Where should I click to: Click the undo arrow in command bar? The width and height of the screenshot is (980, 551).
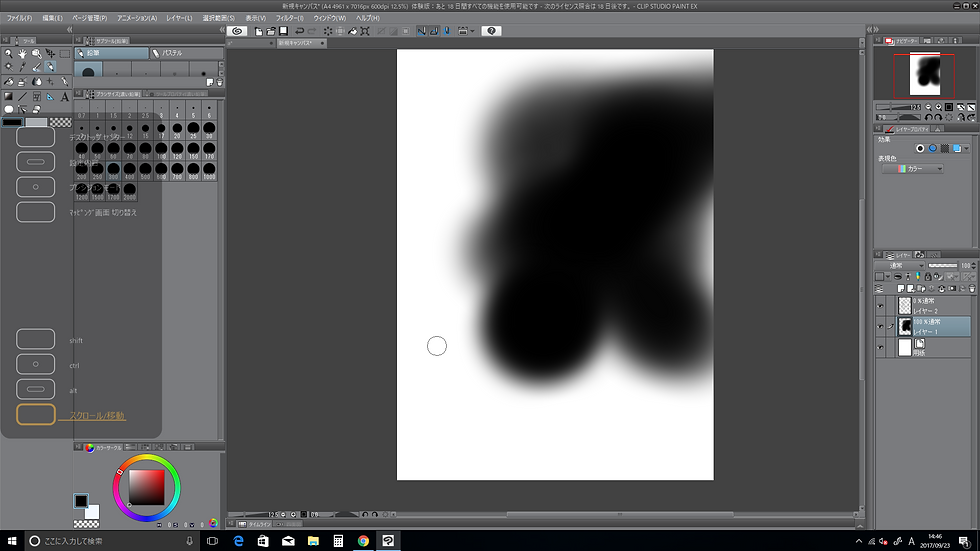tap(299, 31)
